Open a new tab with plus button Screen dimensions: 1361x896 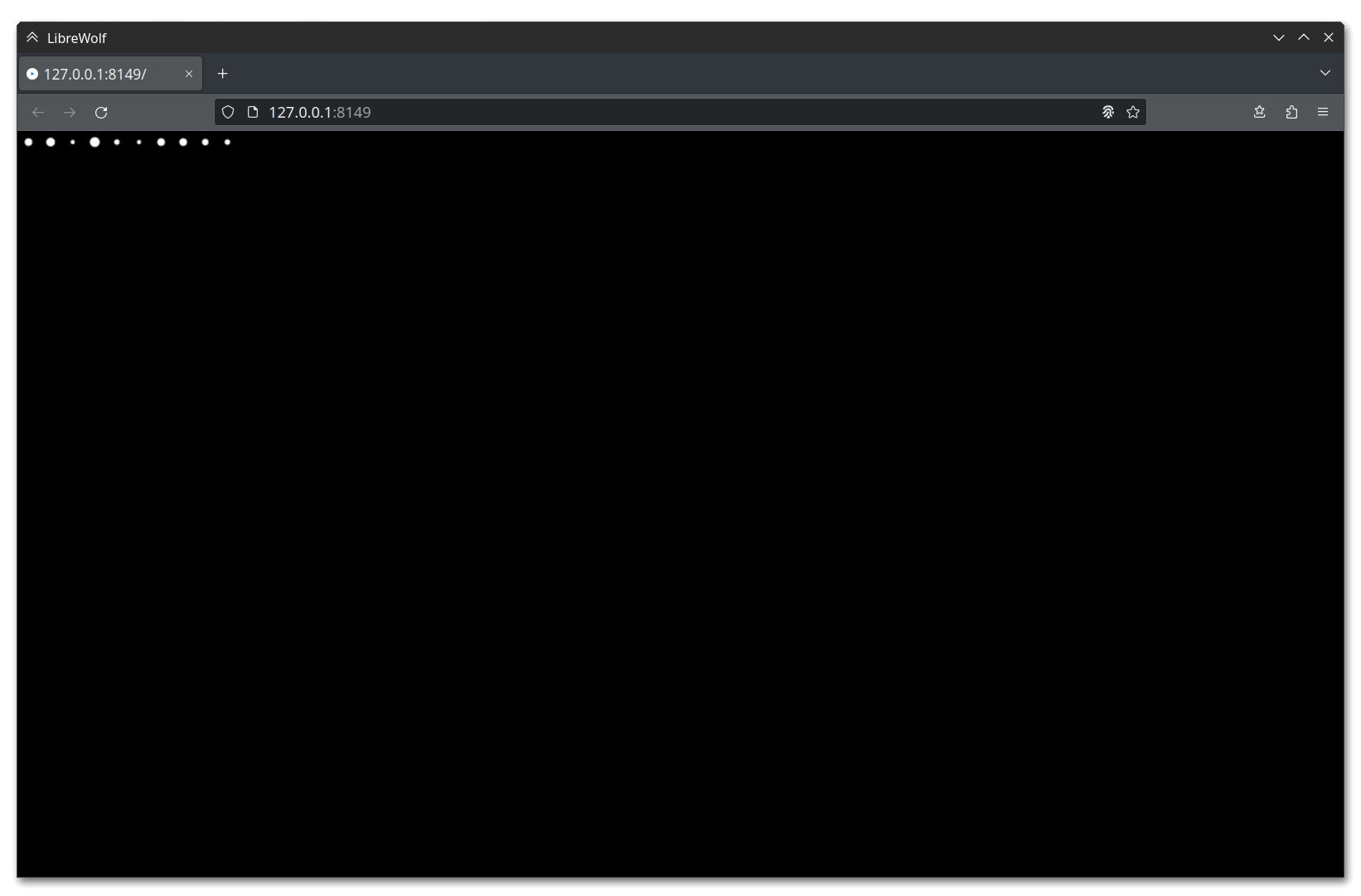click(x=222, y=74)
